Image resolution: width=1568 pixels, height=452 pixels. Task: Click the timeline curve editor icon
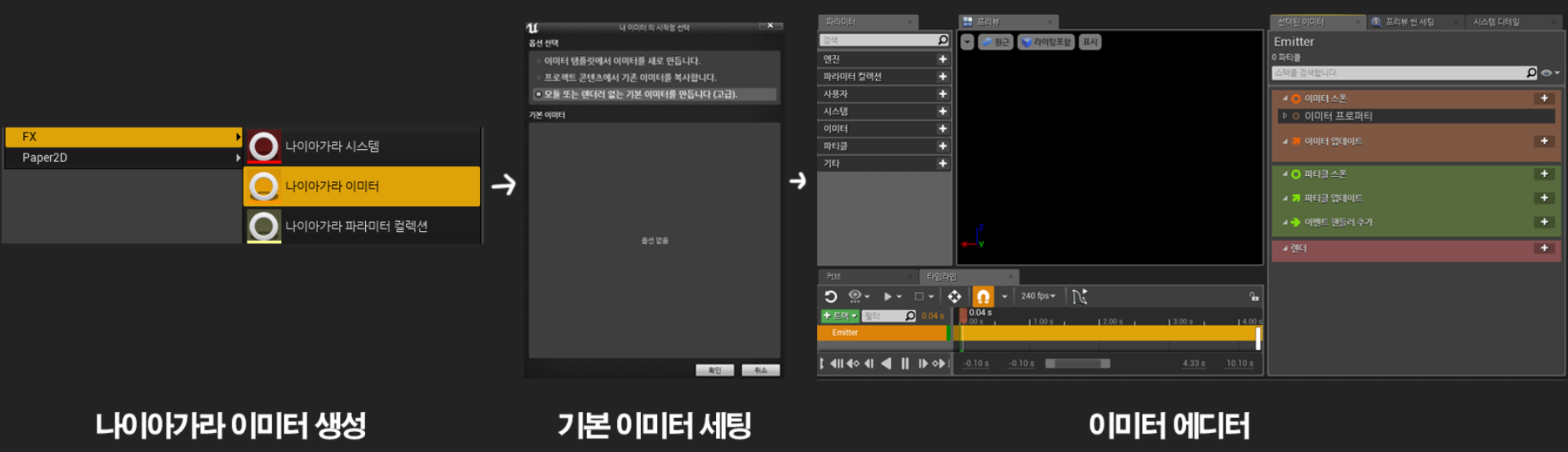pyautogui.click(x=1080, y=296)
